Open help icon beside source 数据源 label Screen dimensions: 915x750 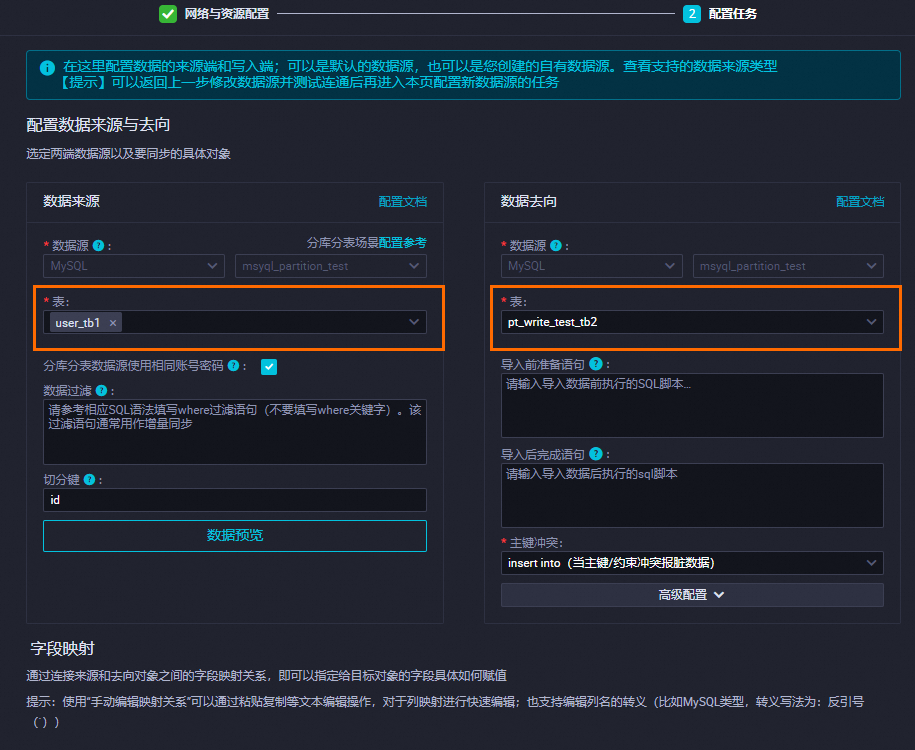(99, 245)
